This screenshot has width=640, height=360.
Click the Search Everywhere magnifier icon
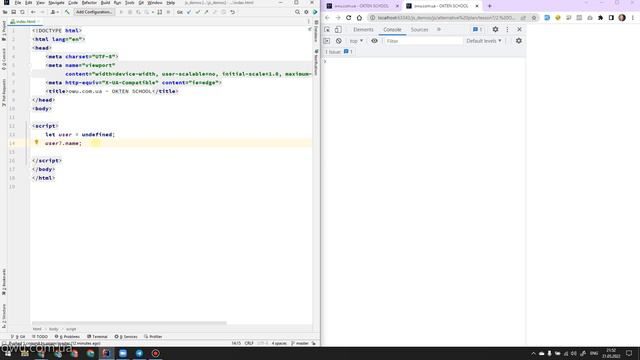(298, 12)
